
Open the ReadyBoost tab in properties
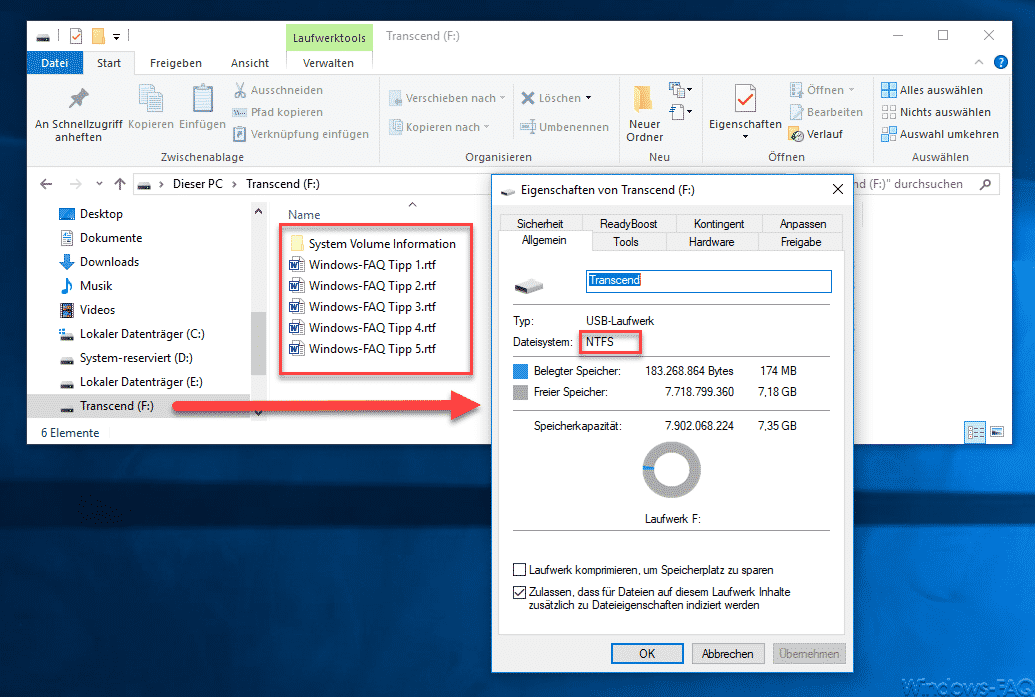630,223
